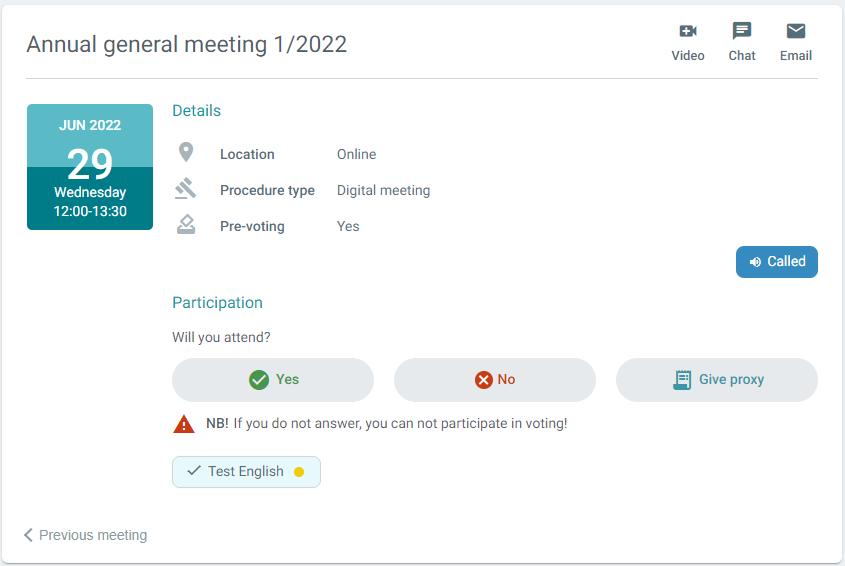
Task: Open the Video call icon
Action: 688,31
